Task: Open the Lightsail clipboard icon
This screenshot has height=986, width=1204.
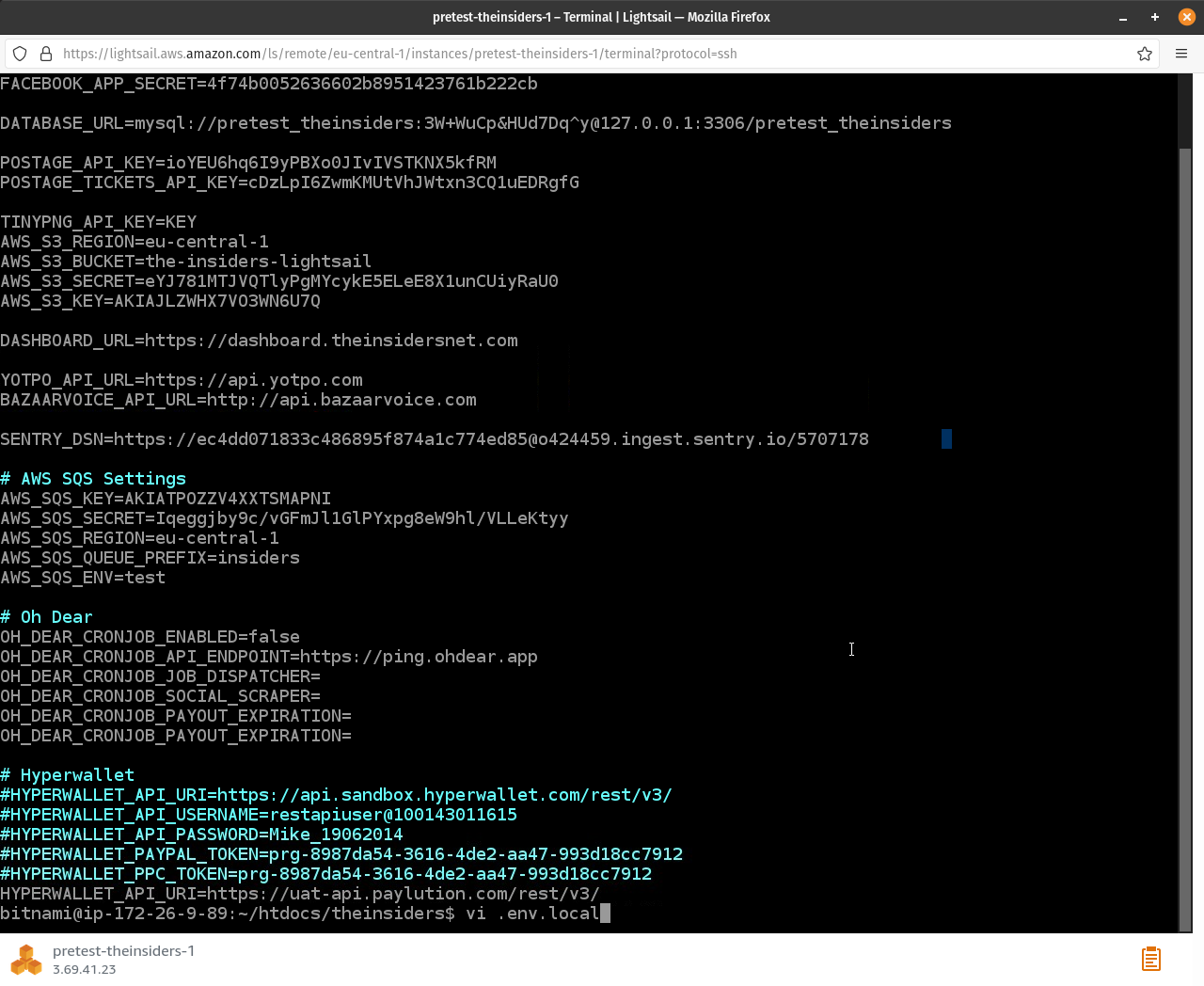Action: point(1151,959)
